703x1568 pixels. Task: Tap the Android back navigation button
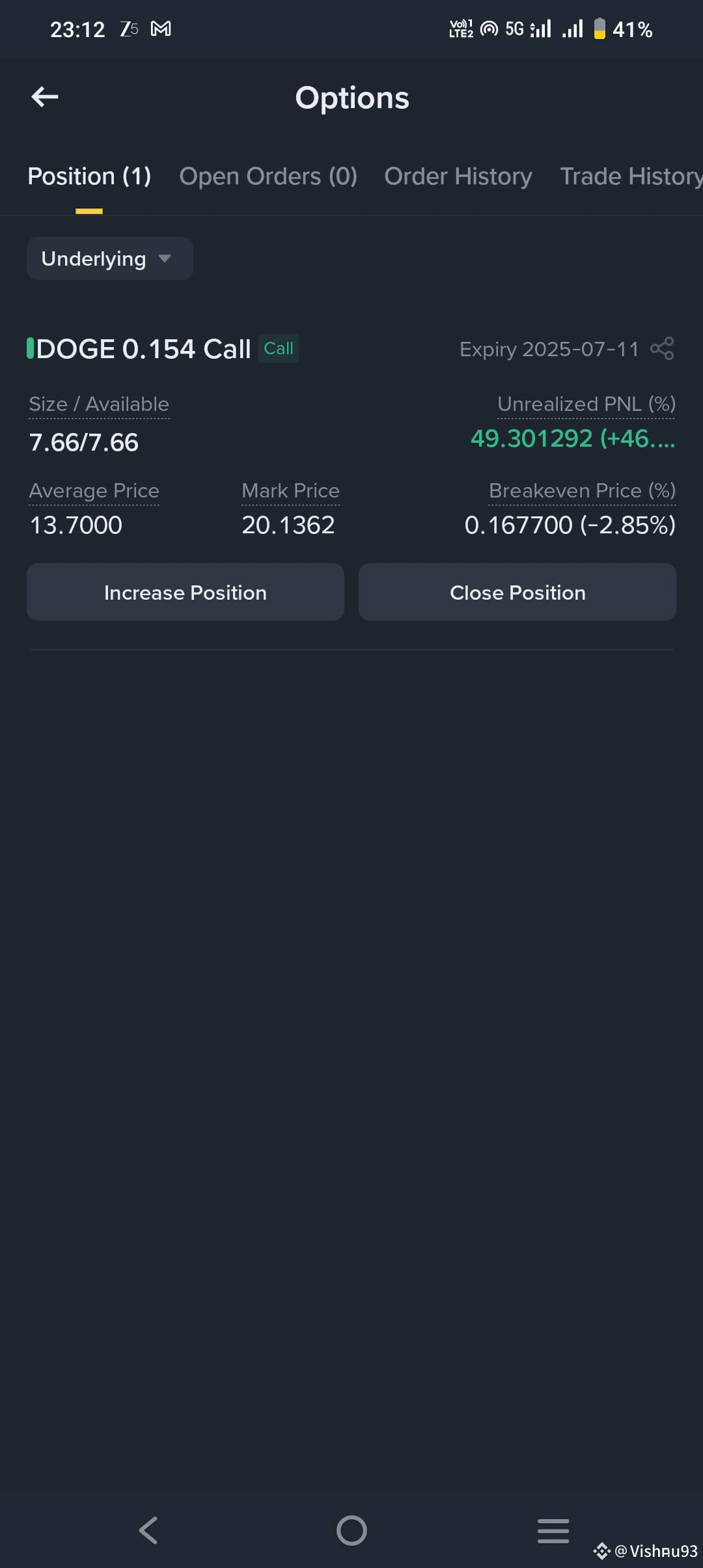(x=148, y=1530)
